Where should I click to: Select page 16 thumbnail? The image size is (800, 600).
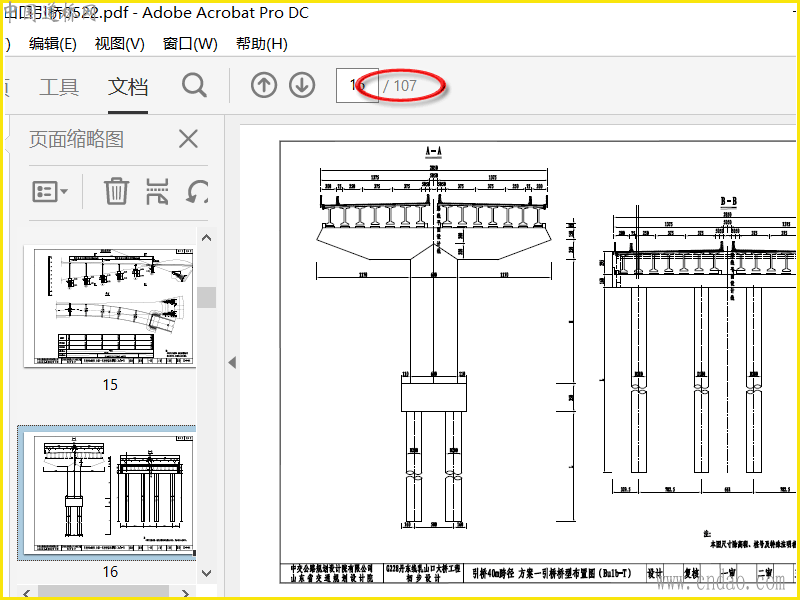pyautogui.click(x=110, y=493)
